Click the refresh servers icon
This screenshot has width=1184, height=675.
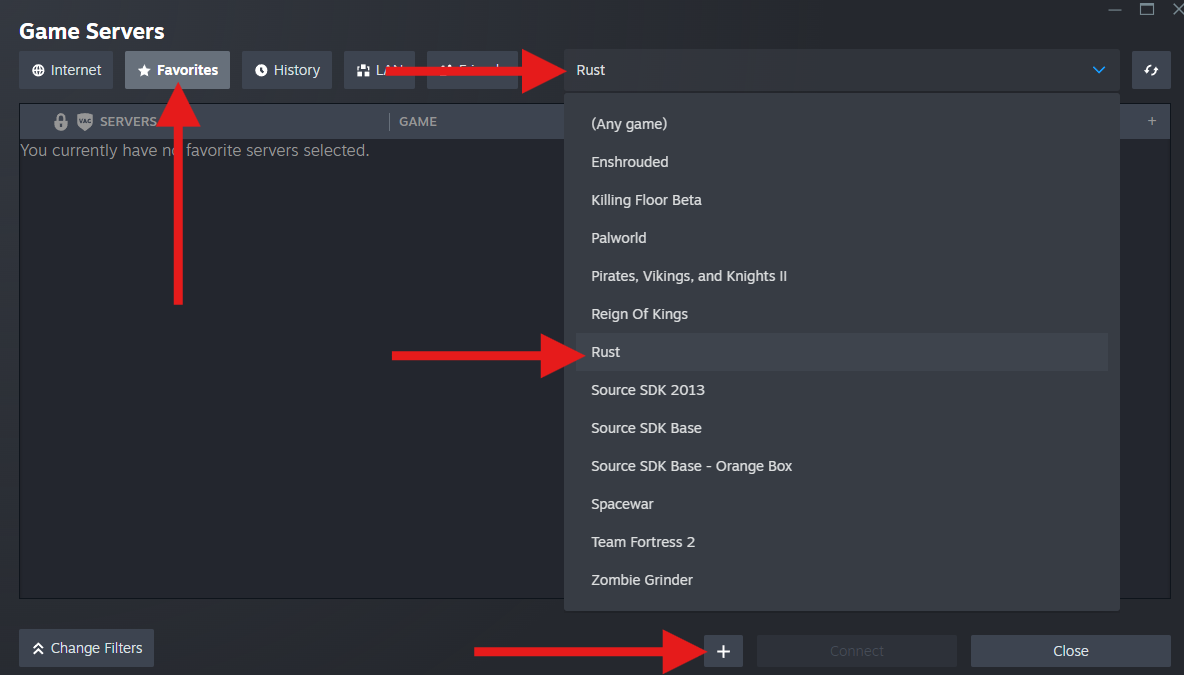click(x=1151, y=70)
